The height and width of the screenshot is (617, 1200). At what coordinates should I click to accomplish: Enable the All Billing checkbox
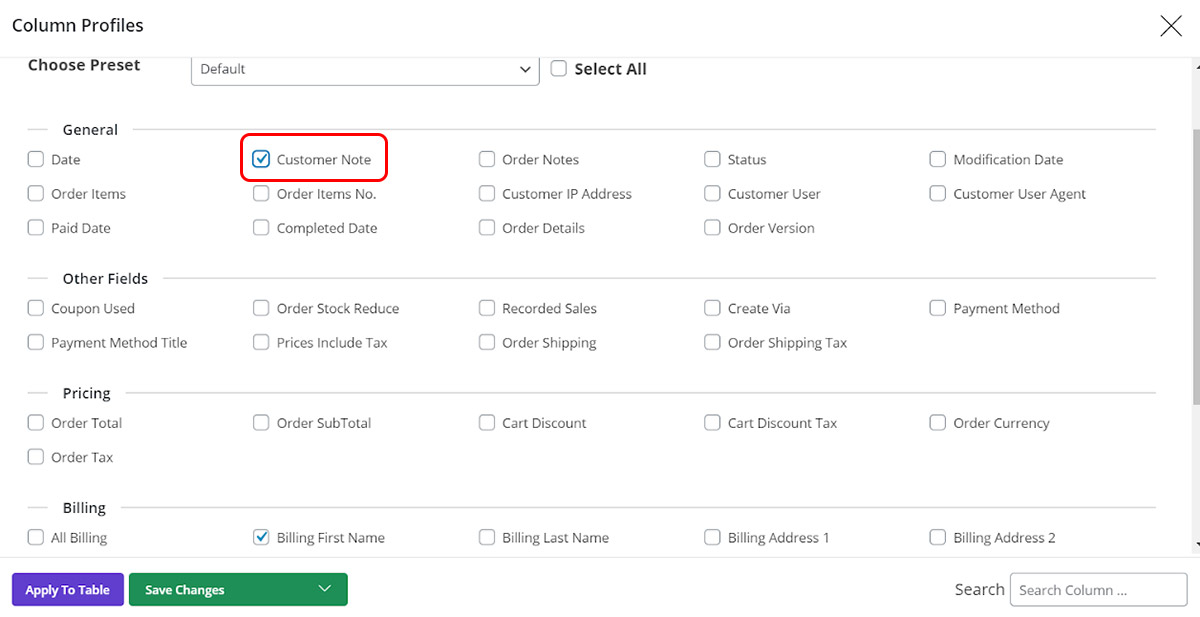(x=35, y=537)
